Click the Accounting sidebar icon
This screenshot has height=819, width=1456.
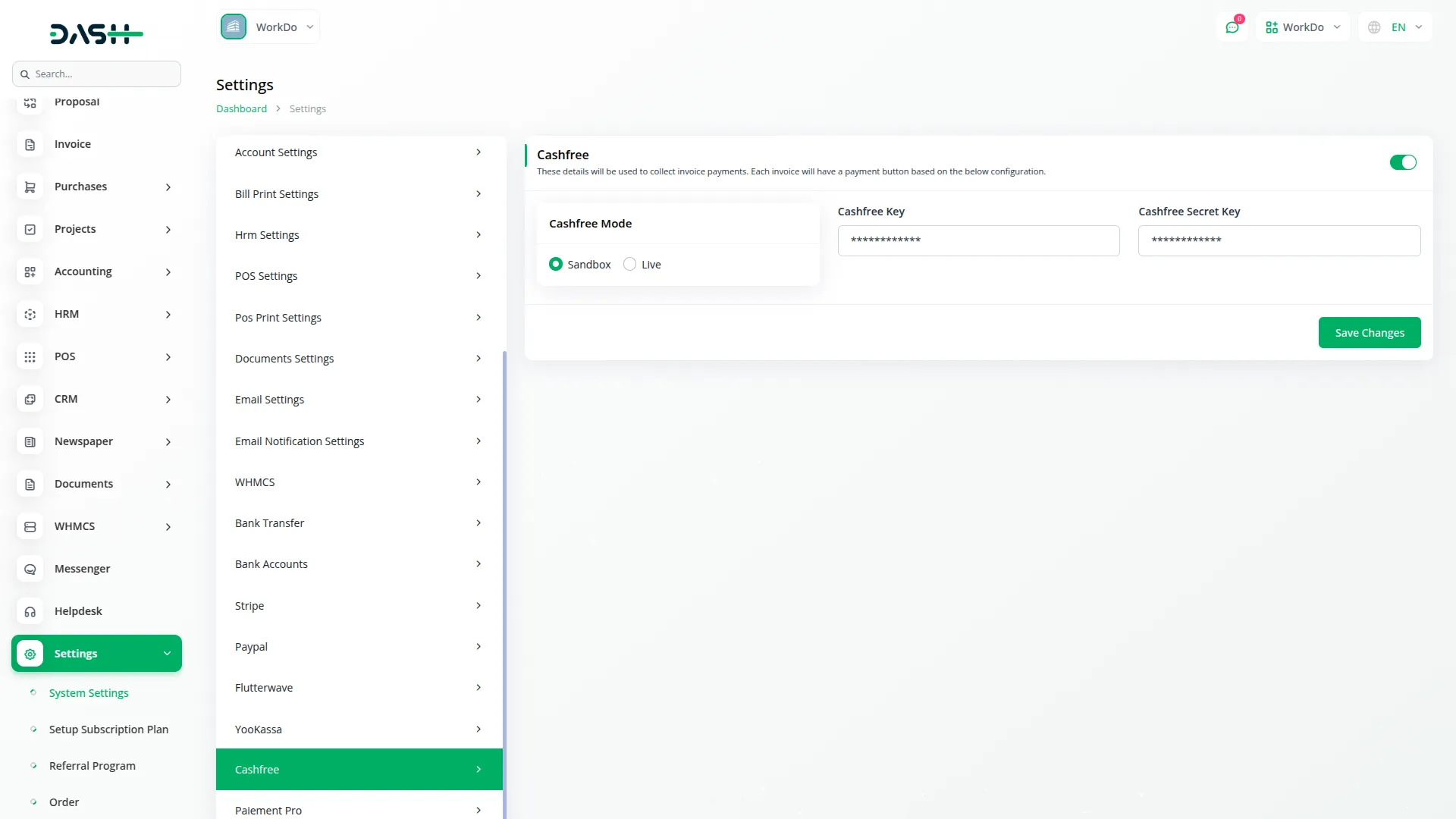point(30,271)
